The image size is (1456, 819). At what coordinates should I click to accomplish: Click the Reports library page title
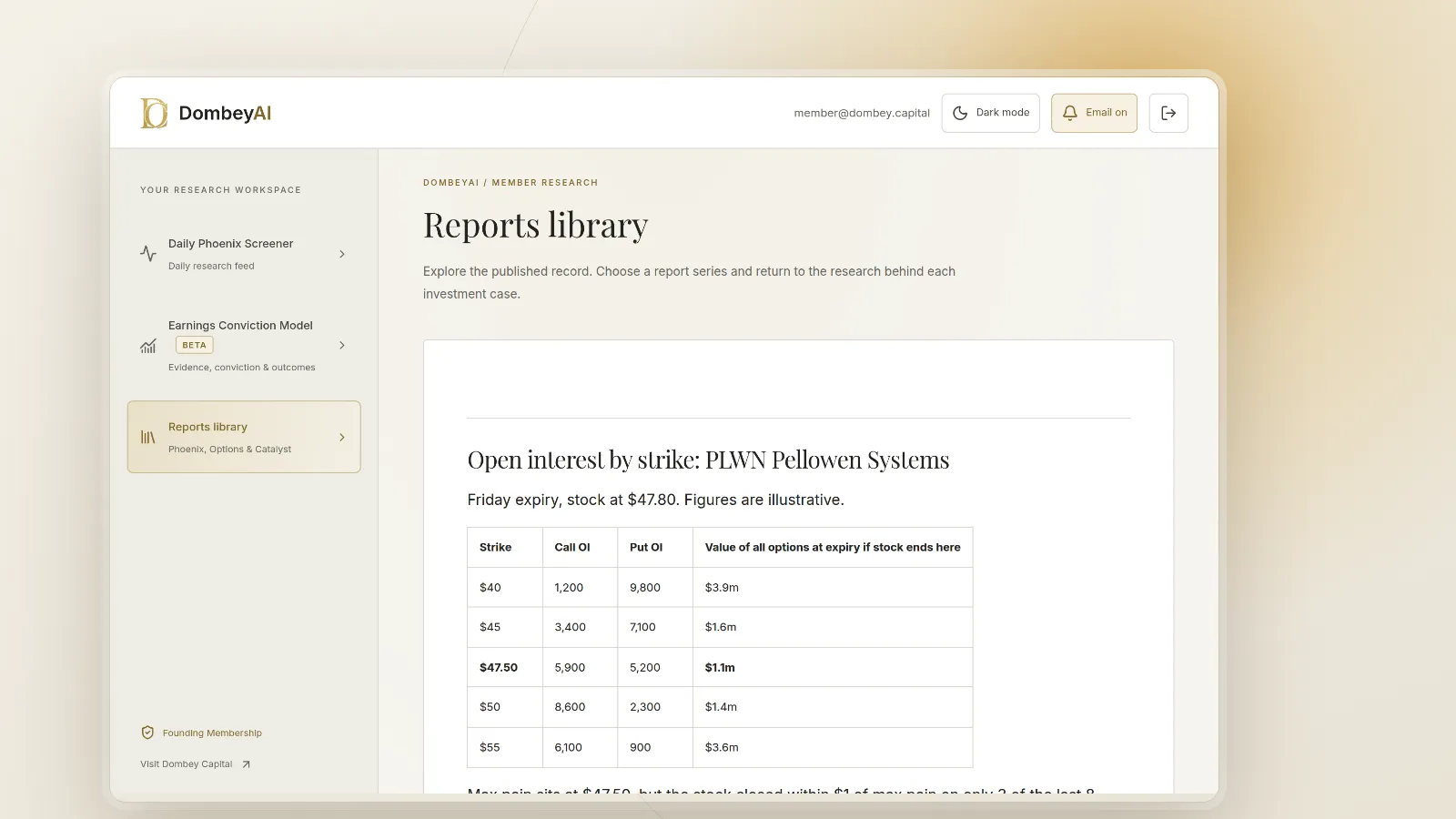point(536,226)
